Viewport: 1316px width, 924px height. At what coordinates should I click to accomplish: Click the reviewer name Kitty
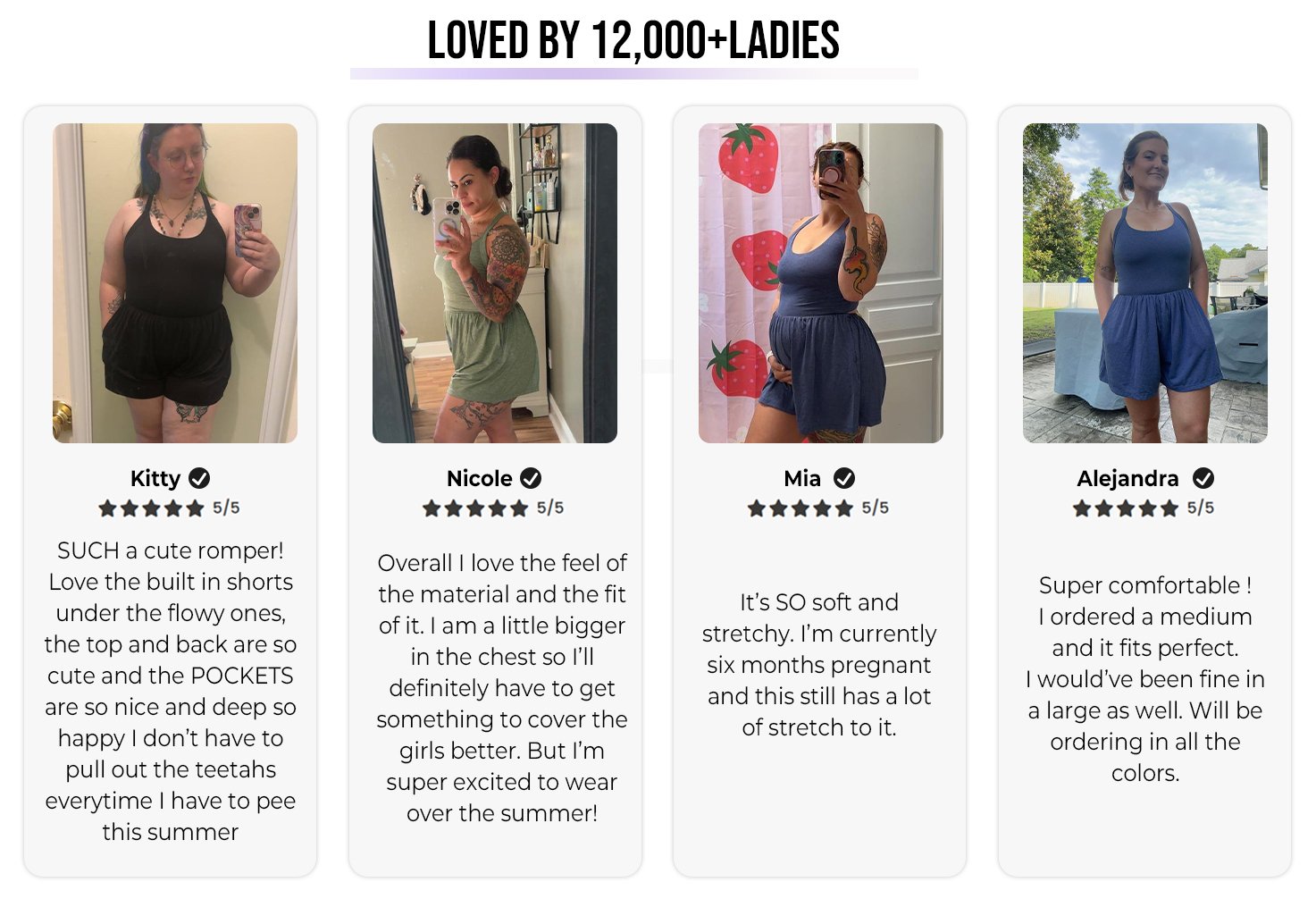coord(155,479)
